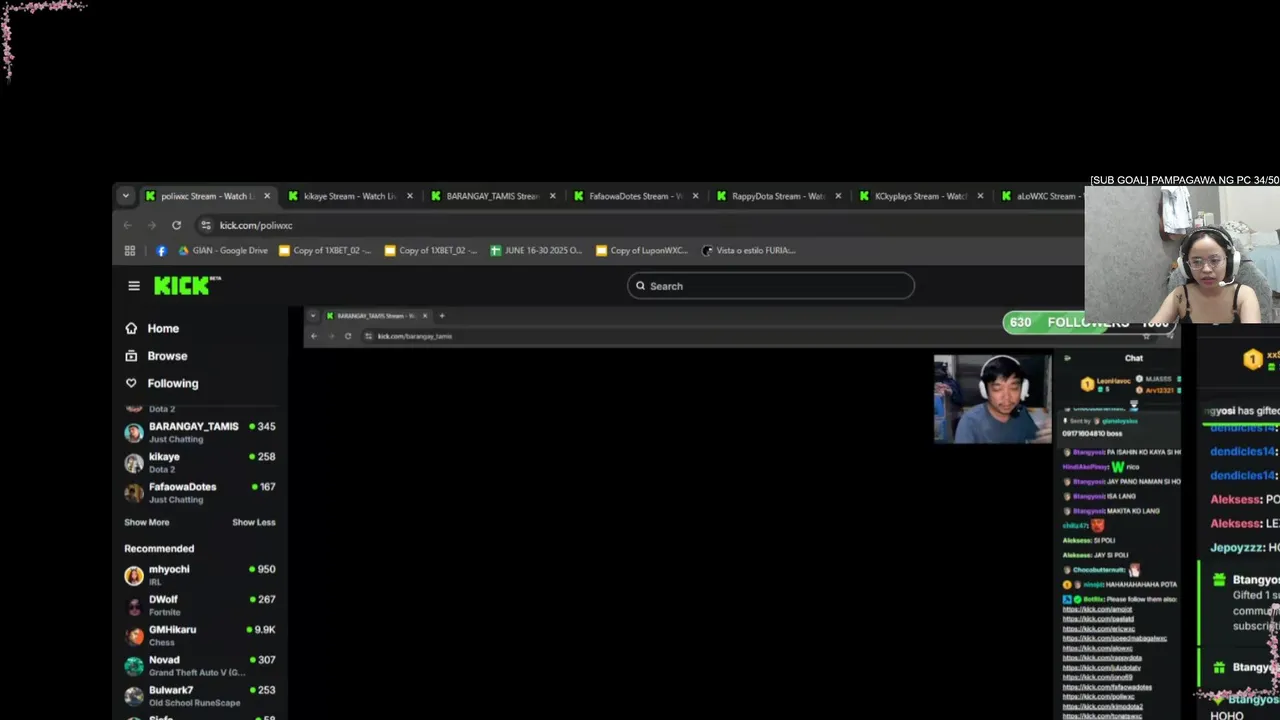
Task: Open JUNE 16-30 2025 sheet bookmark
Action: [x=536, y=250]
